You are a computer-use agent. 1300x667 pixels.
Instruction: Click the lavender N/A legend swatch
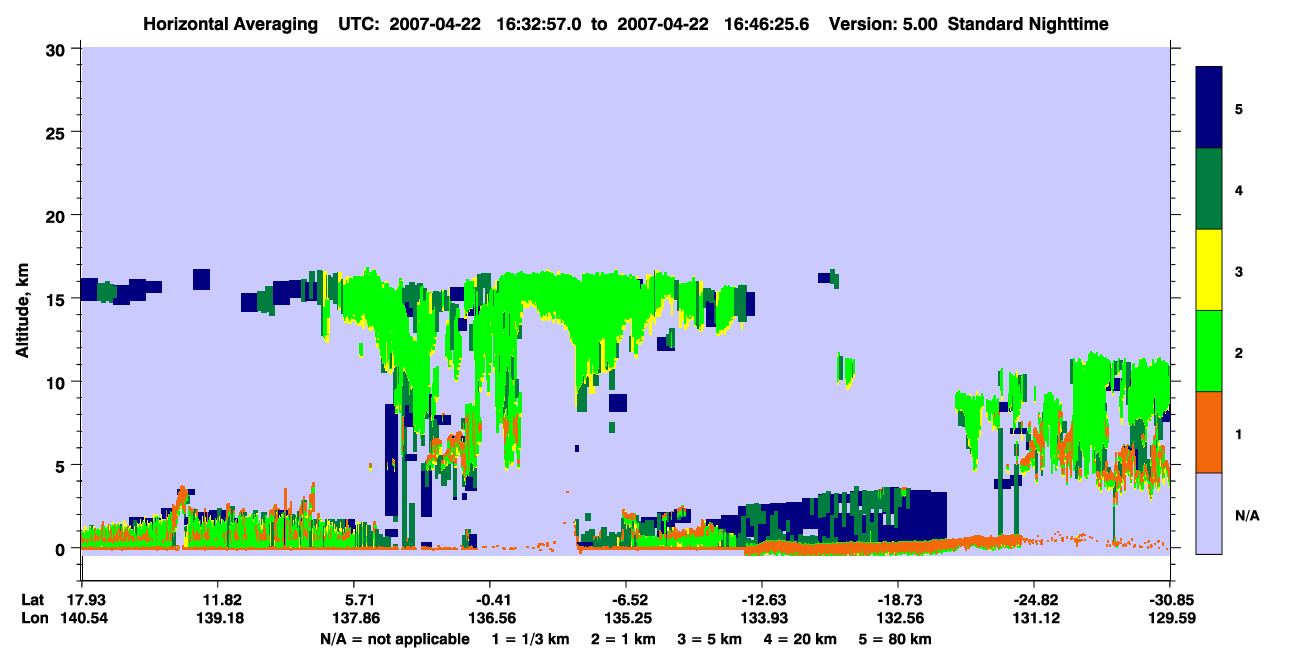[1209, 513]
